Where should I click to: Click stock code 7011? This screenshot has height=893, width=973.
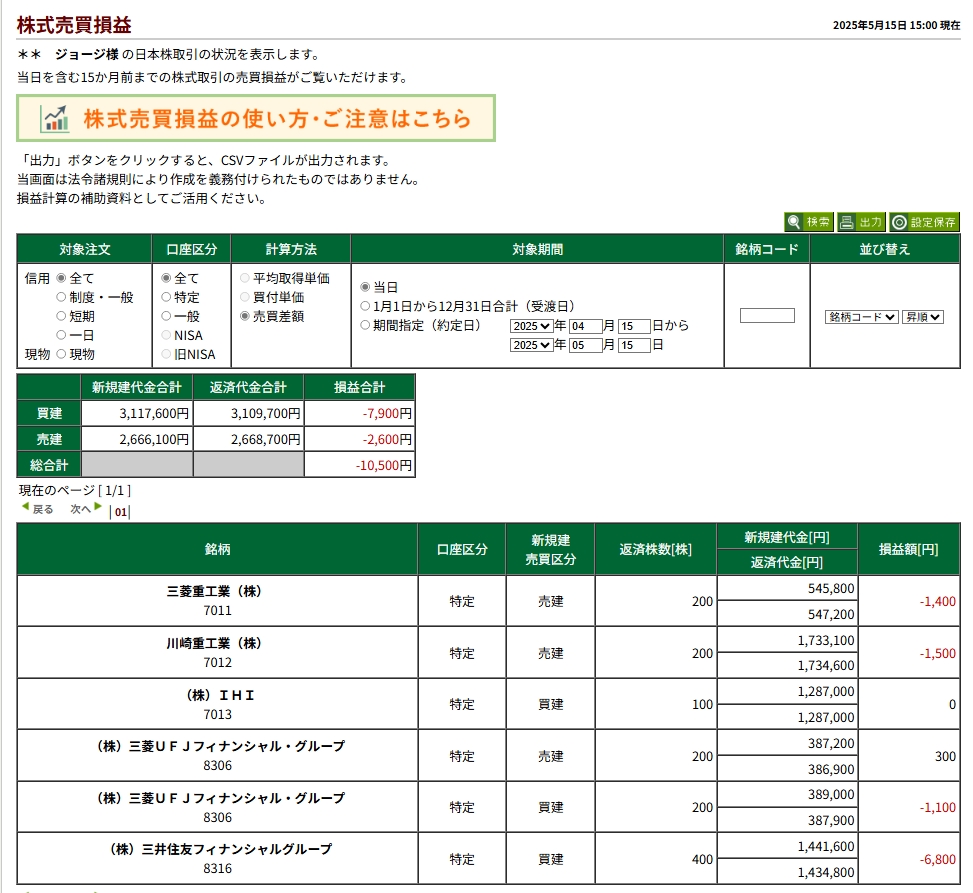(x=217, y=611)
